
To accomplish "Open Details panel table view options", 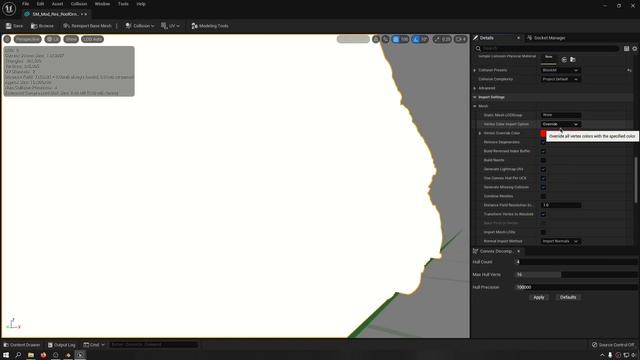I will (x=627, y=49).
